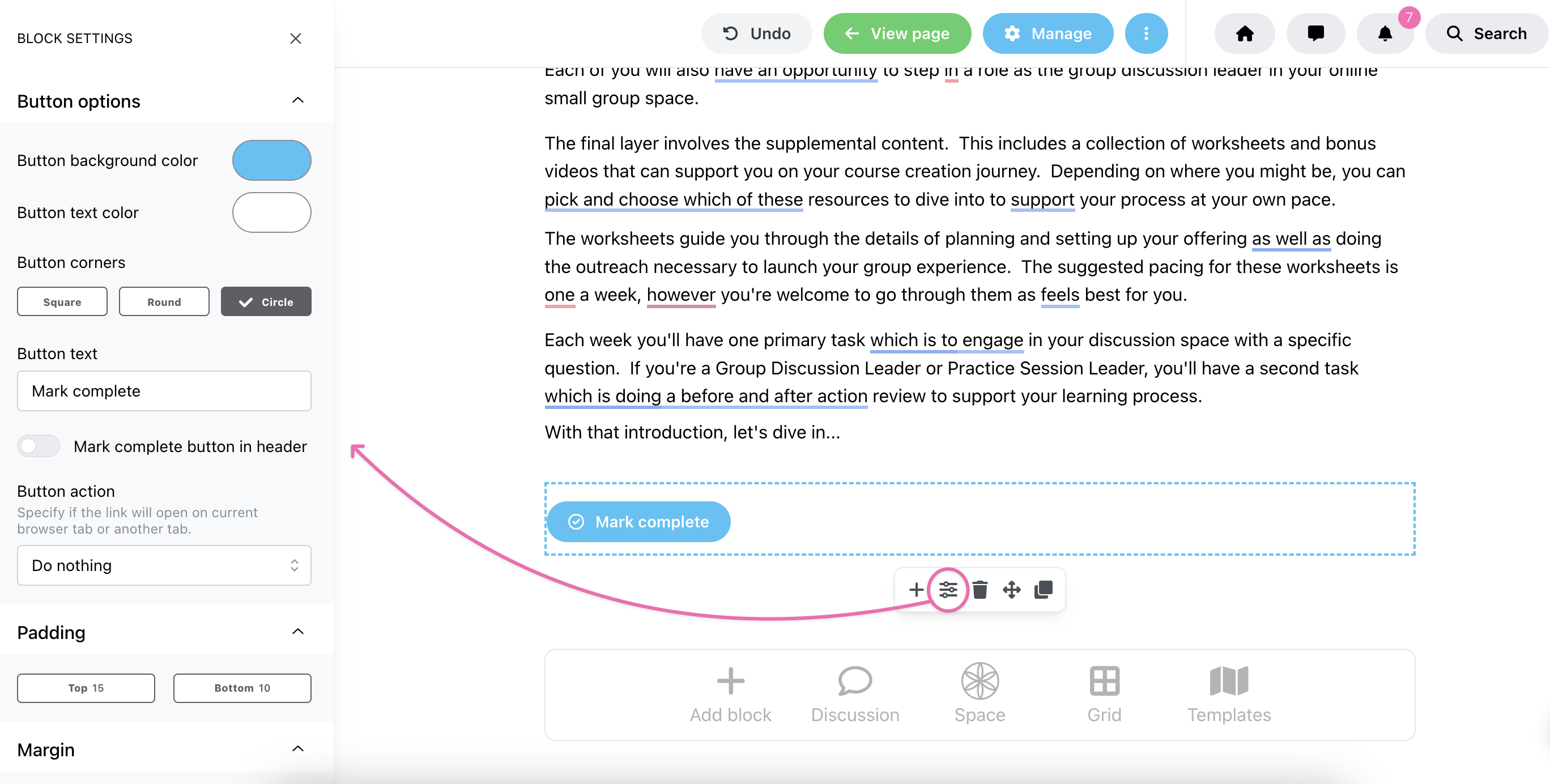This screenshot has height=784, width=1550.
Task: Open Button background color swatch
Action: click(x=271, y=161)
